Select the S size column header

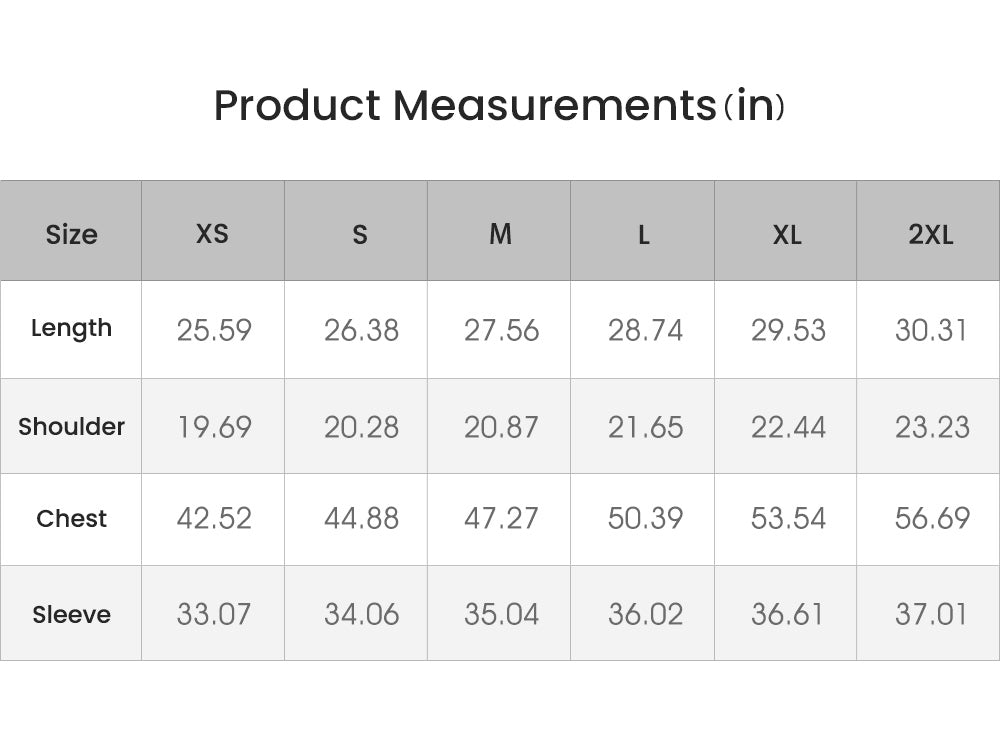[360, 235]
